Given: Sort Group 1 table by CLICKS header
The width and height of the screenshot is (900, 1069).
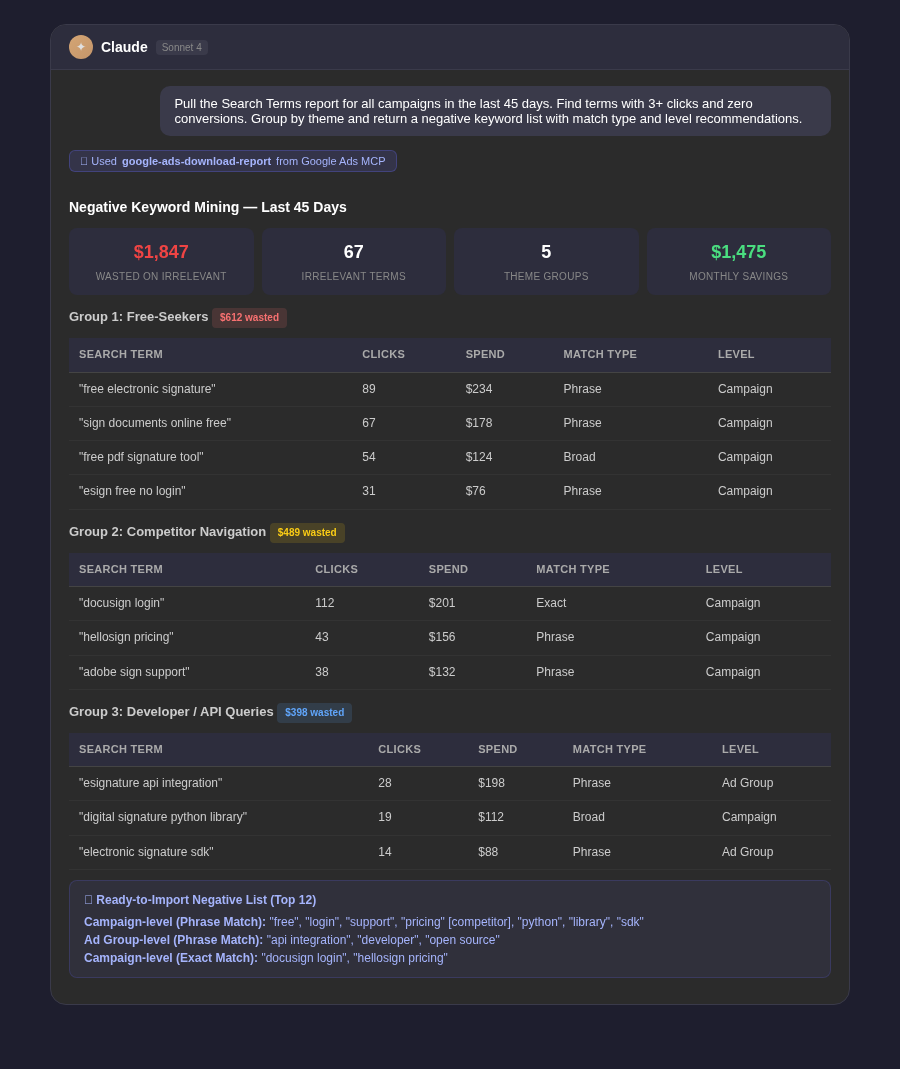Looking at the screenshot, I should (x=383, y=354).
